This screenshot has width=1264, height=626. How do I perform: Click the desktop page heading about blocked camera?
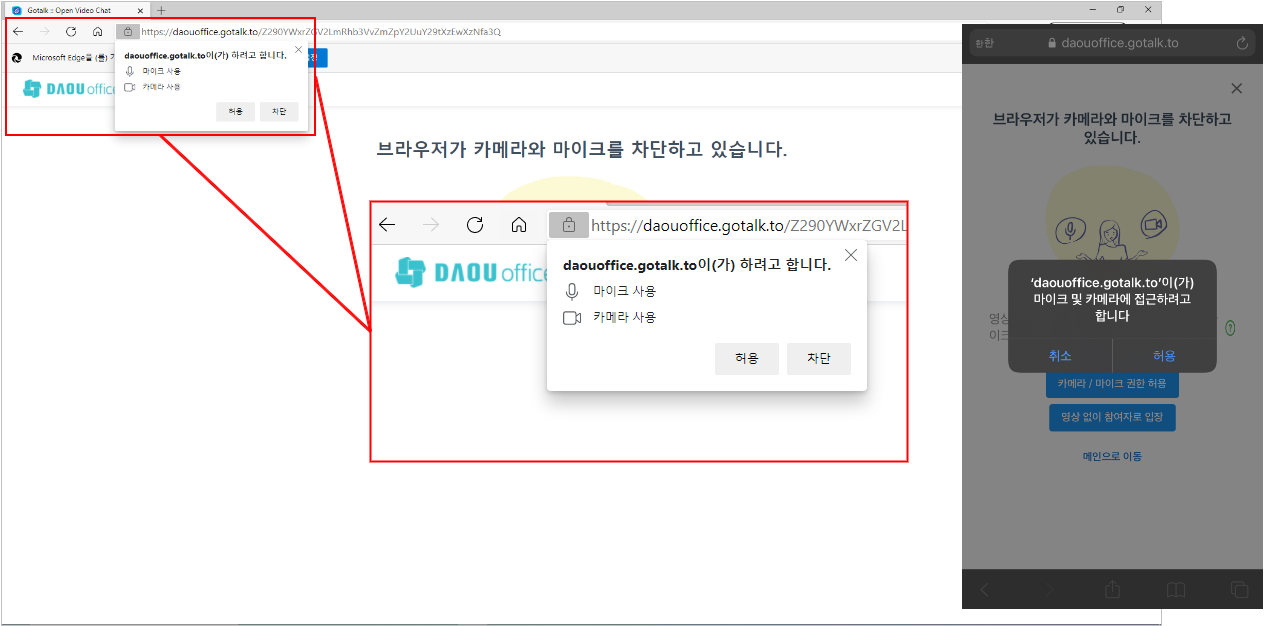click(582, 150)
